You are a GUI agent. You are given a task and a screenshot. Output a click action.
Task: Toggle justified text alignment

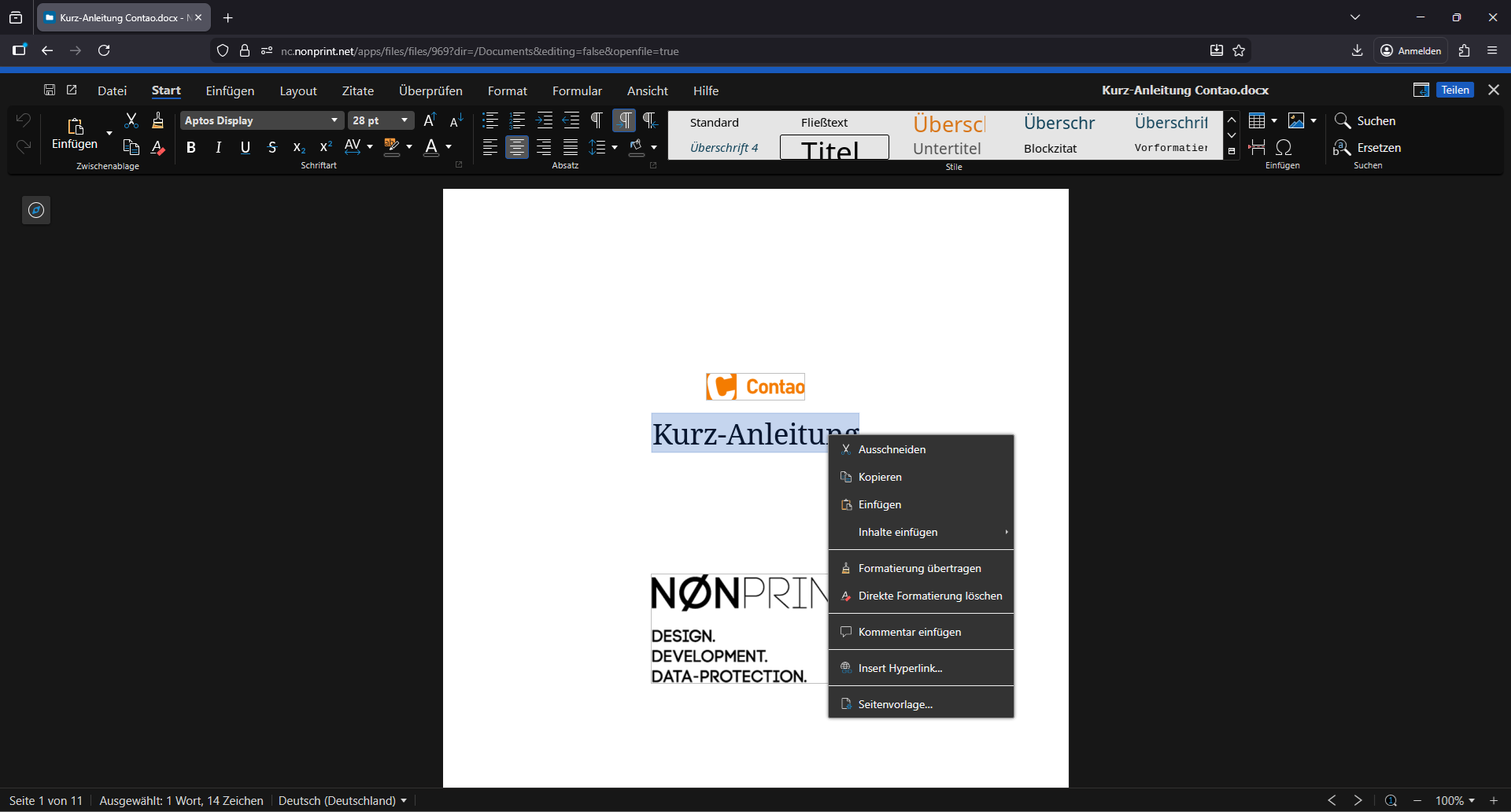[x=571, y=147]
